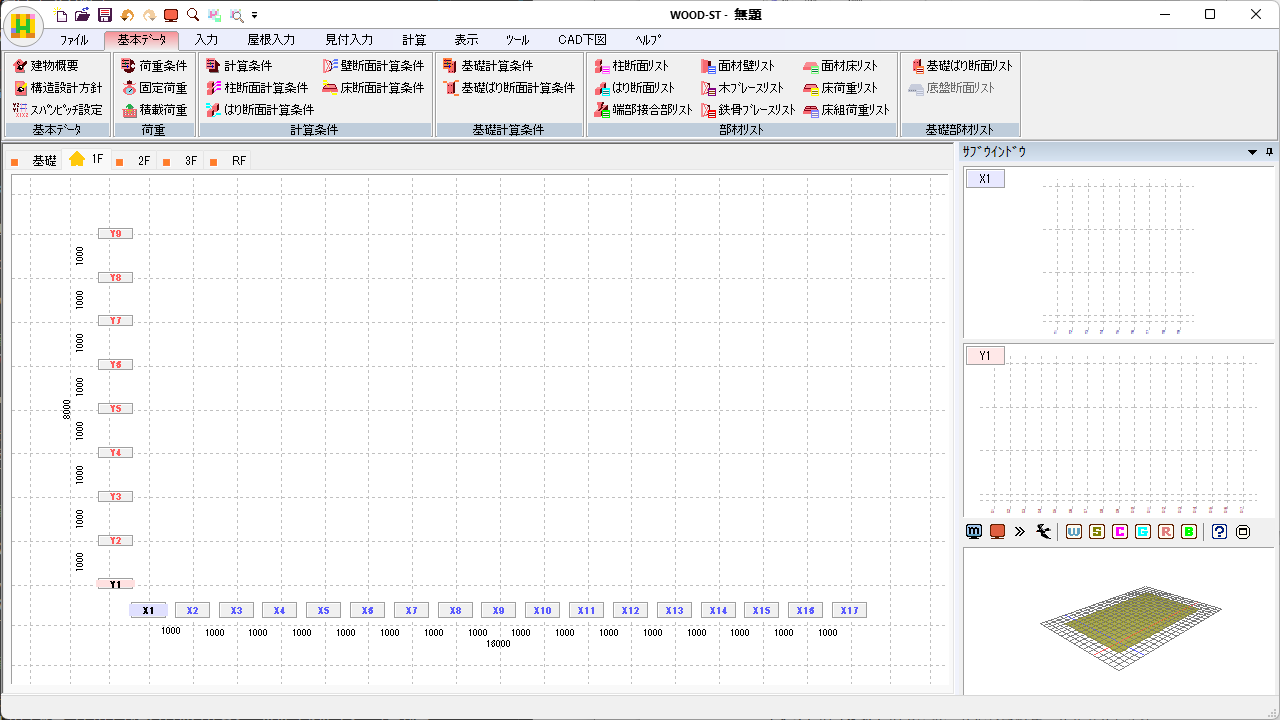Expand the sub window options dropdown arrow

(x=1252, y=152)
